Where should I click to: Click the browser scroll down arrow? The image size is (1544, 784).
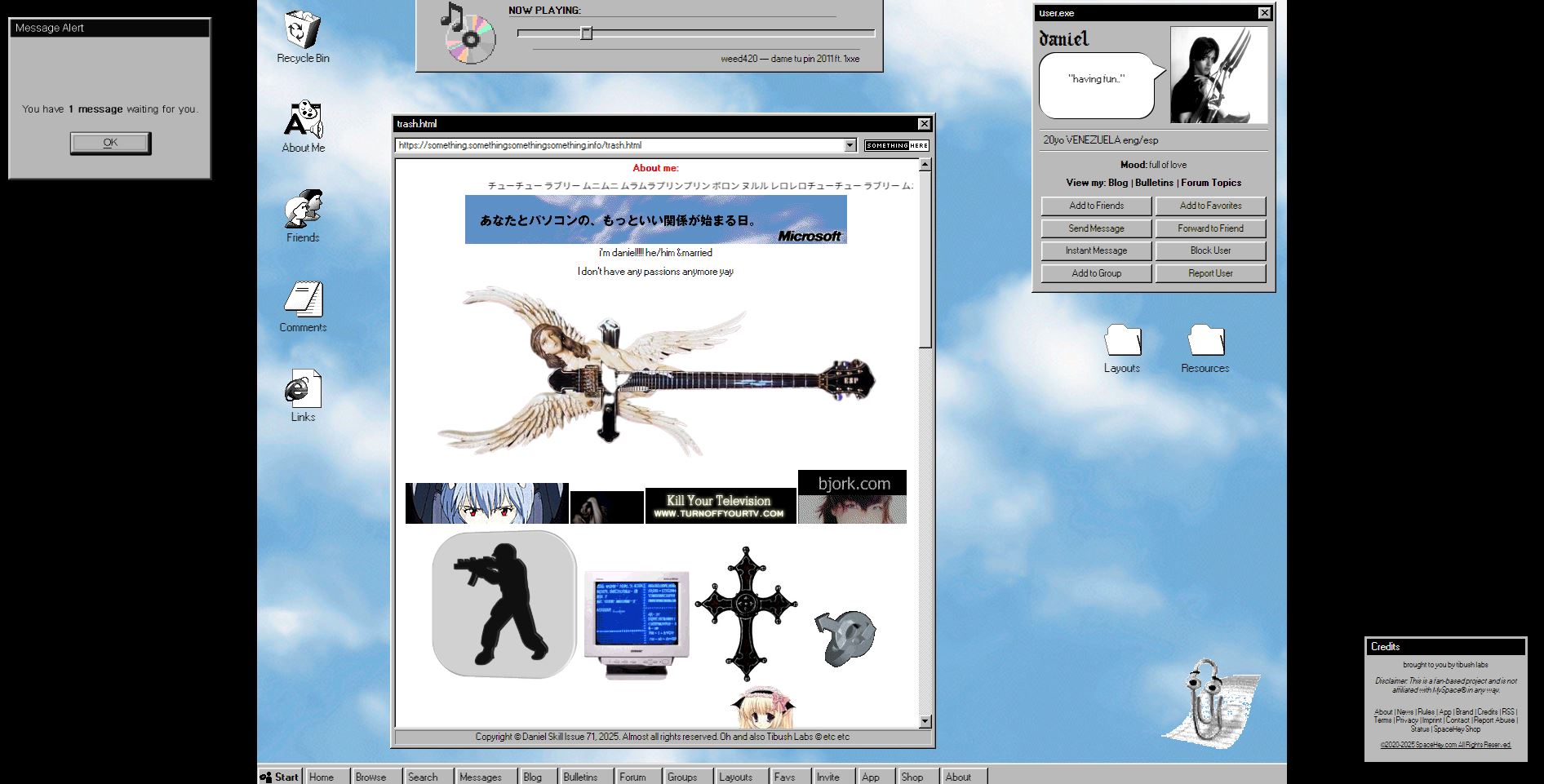(x=925, y=721)
